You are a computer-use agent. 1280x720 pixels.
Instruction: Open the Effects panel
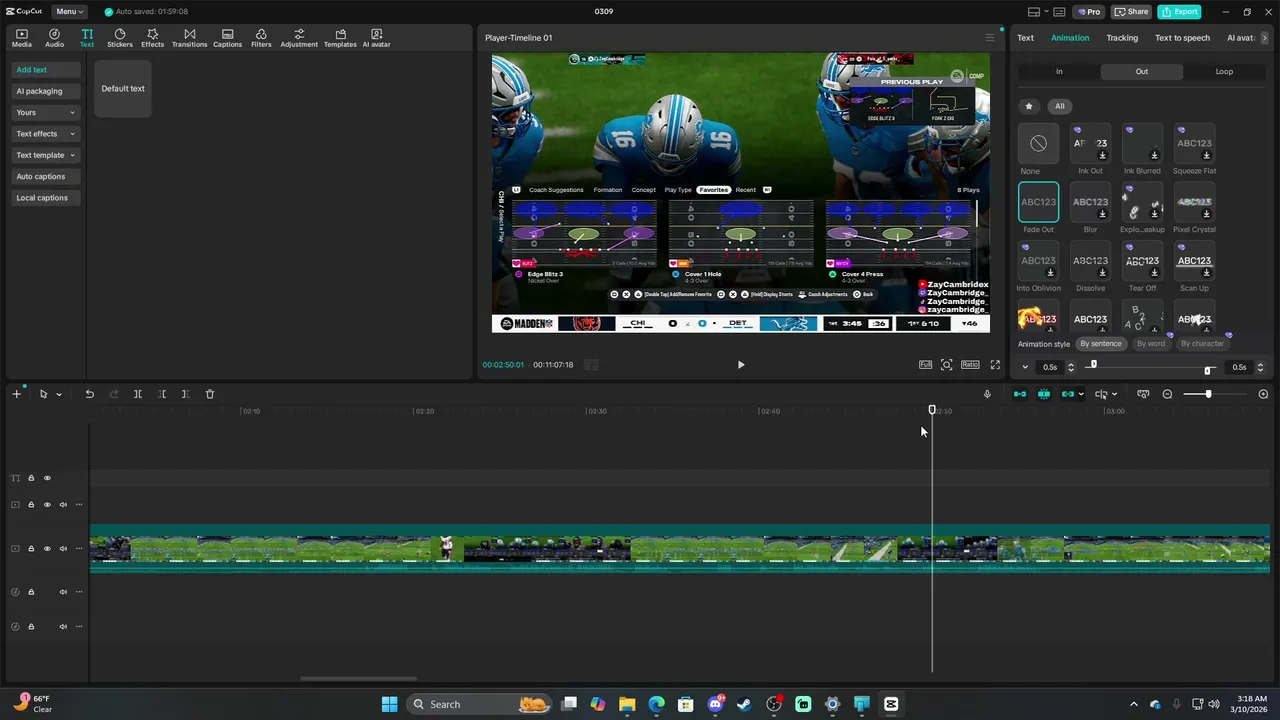tap(152, 38)
